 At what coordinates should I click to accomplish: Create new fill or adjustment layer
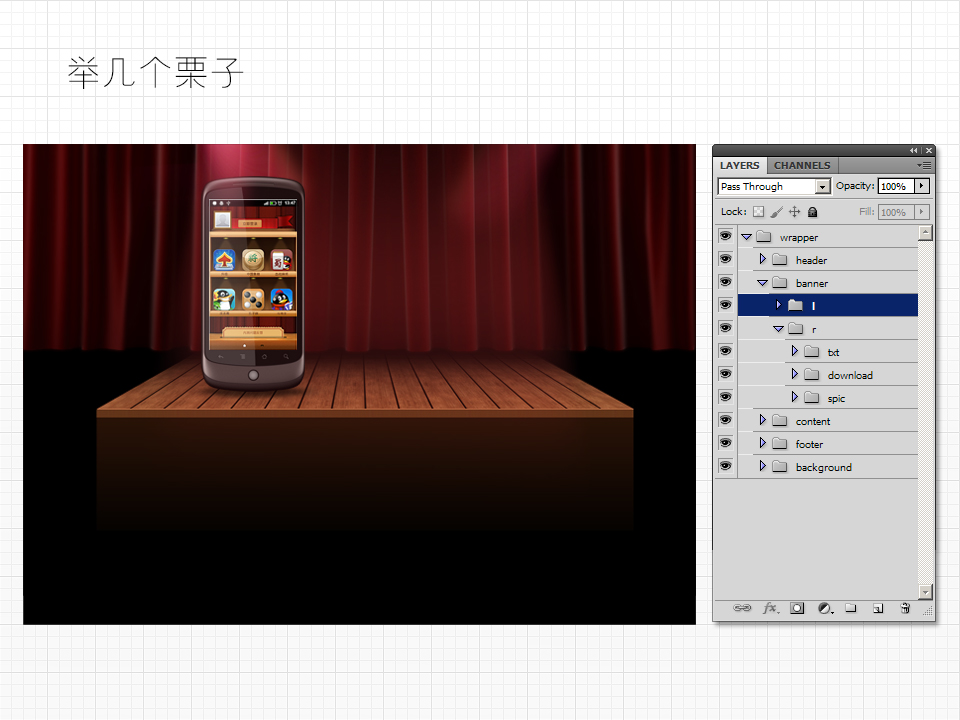(825, 608)
